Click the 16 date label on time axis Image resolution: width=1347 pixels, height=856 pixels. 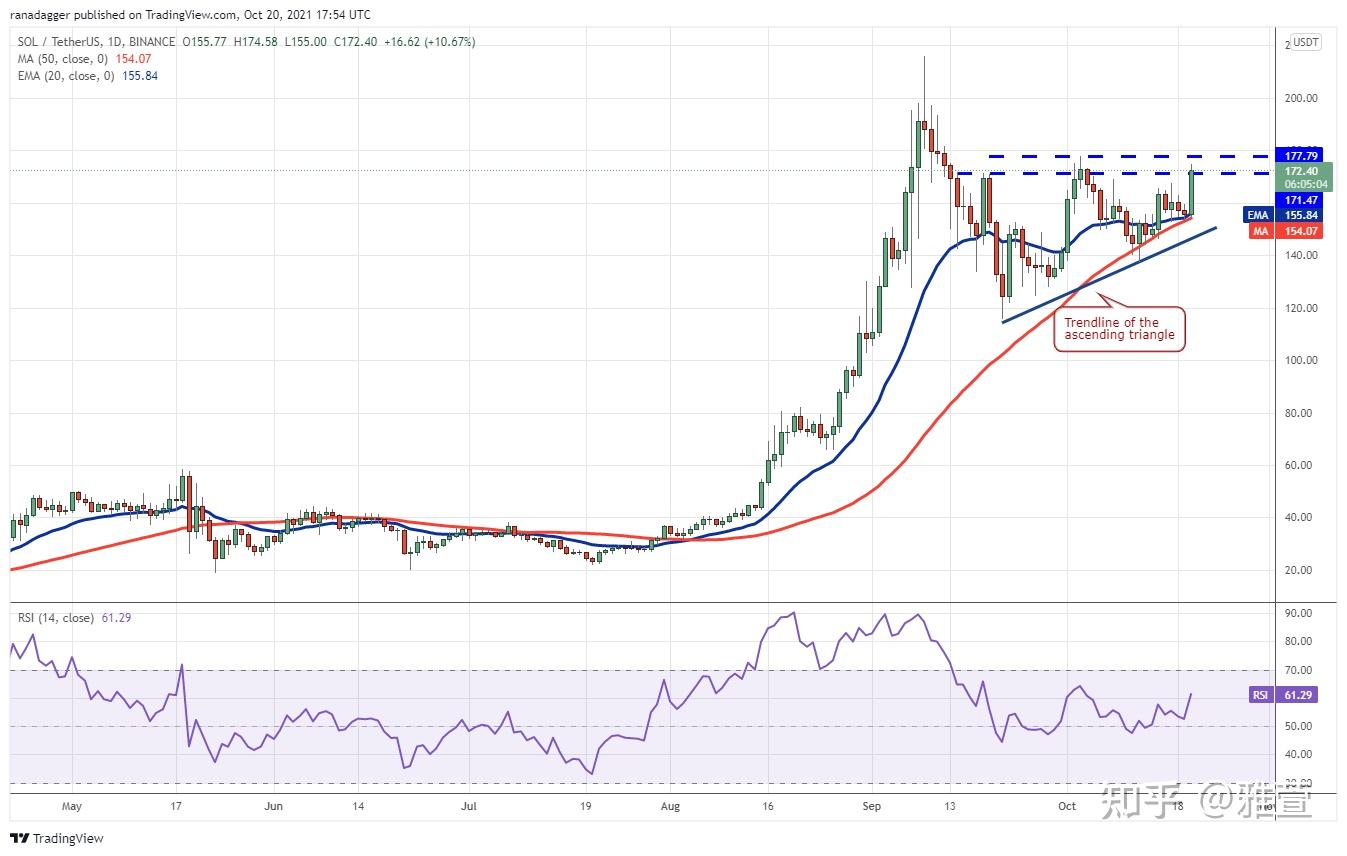pos(768,805)
